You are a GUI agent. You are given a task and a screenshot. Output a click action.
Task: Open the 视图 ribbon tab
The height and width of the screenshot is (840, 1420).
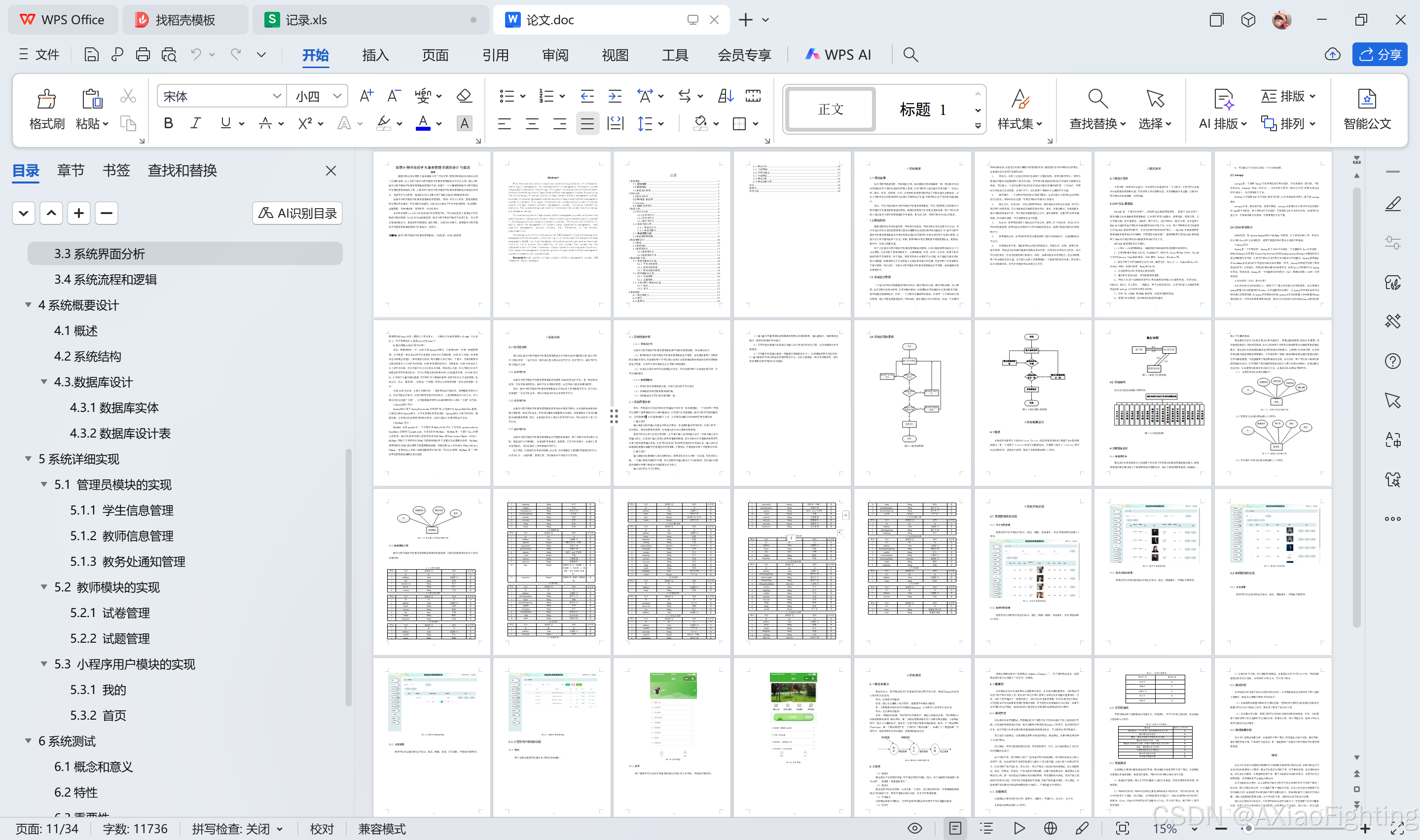(615, 54)
